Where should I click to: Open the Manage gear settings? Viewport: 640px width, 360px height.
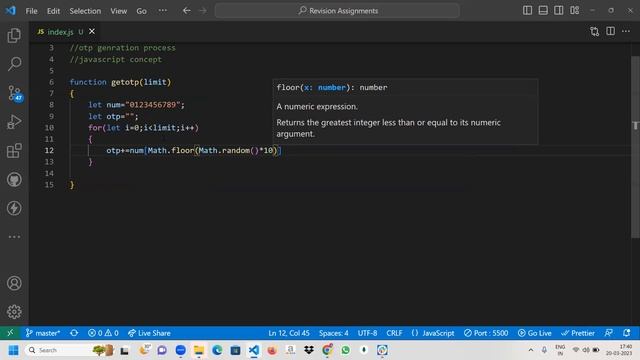(14, 312)
